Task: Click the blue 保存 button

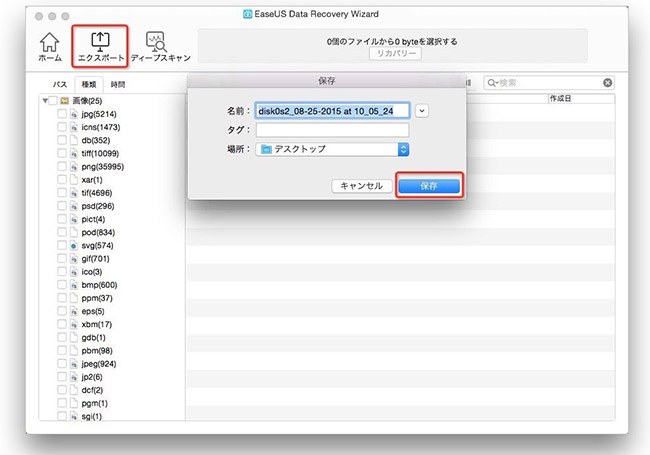Action: 429,186
